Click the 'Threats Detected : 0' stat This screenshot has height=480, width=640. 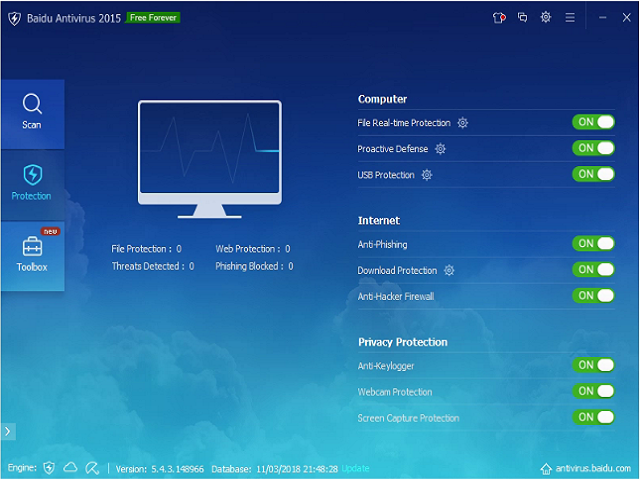tap(153, 267)
